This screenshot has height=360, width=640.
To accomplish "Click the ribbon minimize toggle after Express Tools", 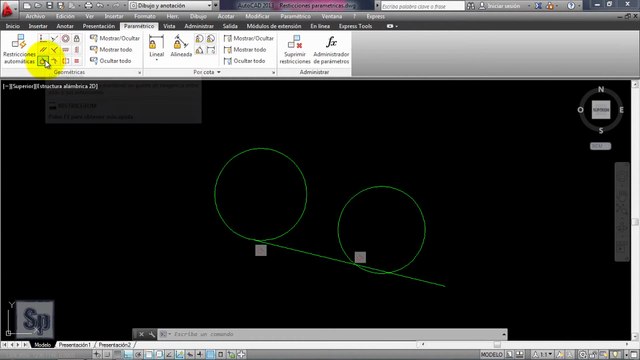I will coord(391,26).
